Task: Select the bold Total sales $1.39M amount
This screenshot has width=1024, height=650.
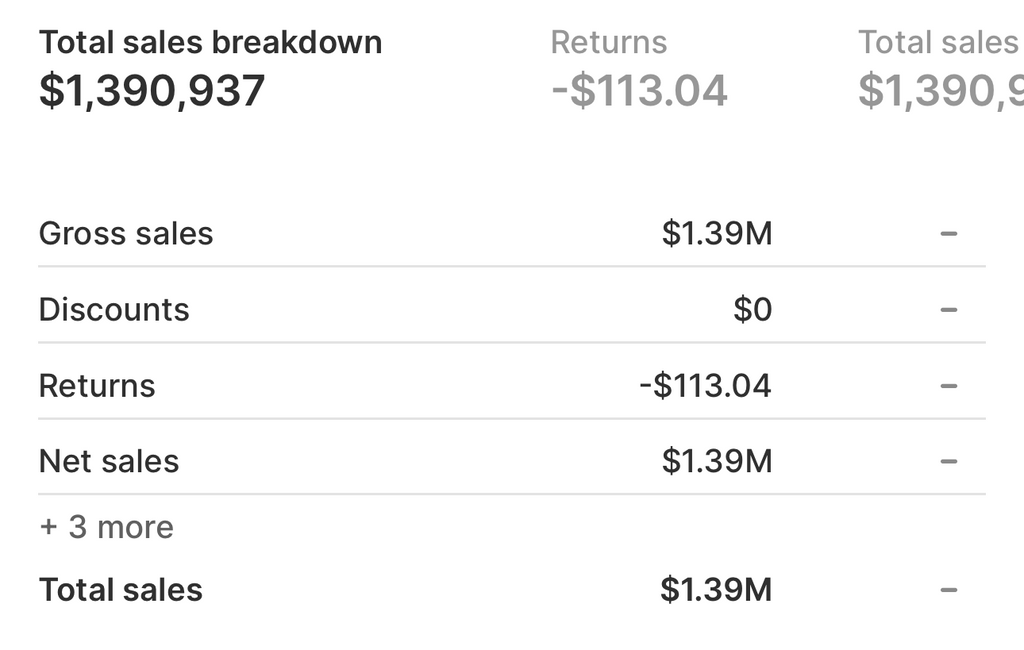Action: click(716, 590)
